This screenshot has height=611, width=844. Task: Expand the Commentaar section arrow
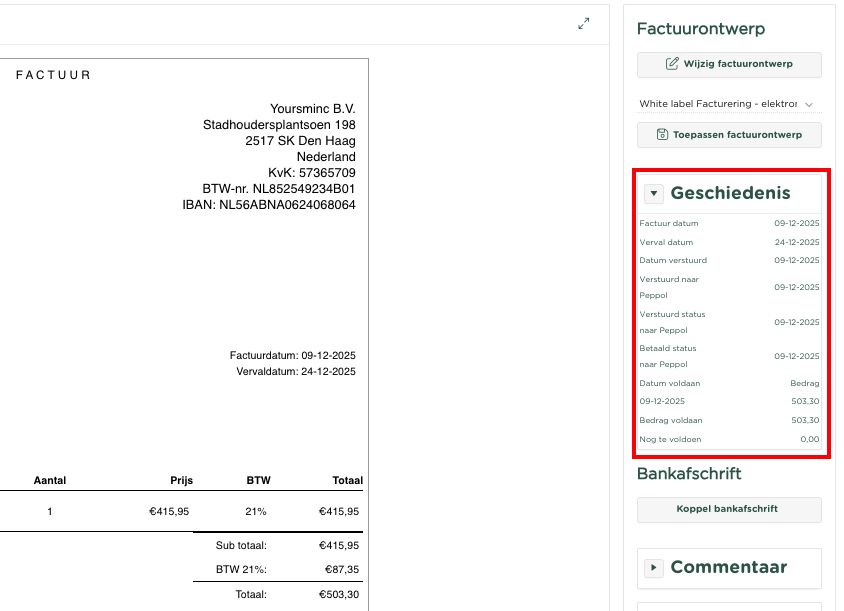click(654, 568)
